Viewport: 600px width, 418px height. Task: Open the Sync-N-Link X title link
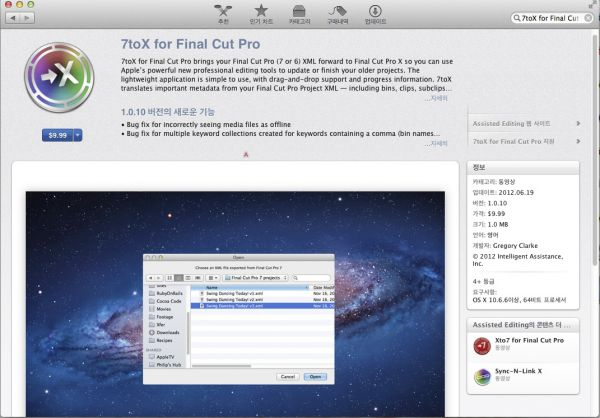[x=518, y=371]
